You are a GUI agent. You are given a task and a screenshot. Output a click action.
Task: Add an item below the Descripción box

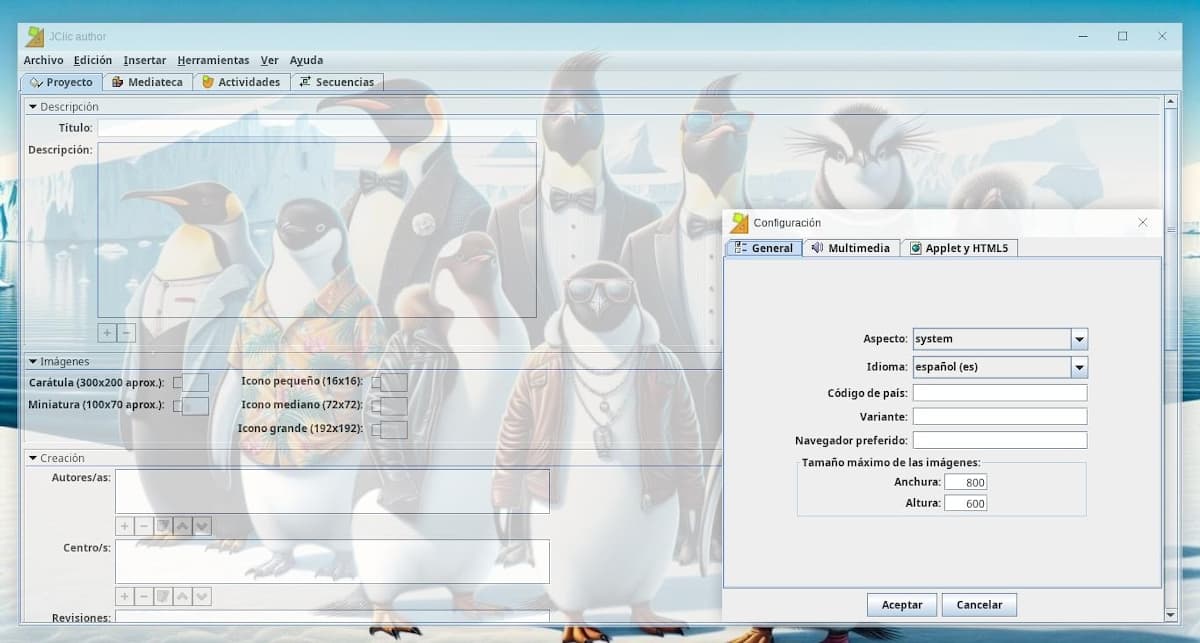tap(107, 333)
